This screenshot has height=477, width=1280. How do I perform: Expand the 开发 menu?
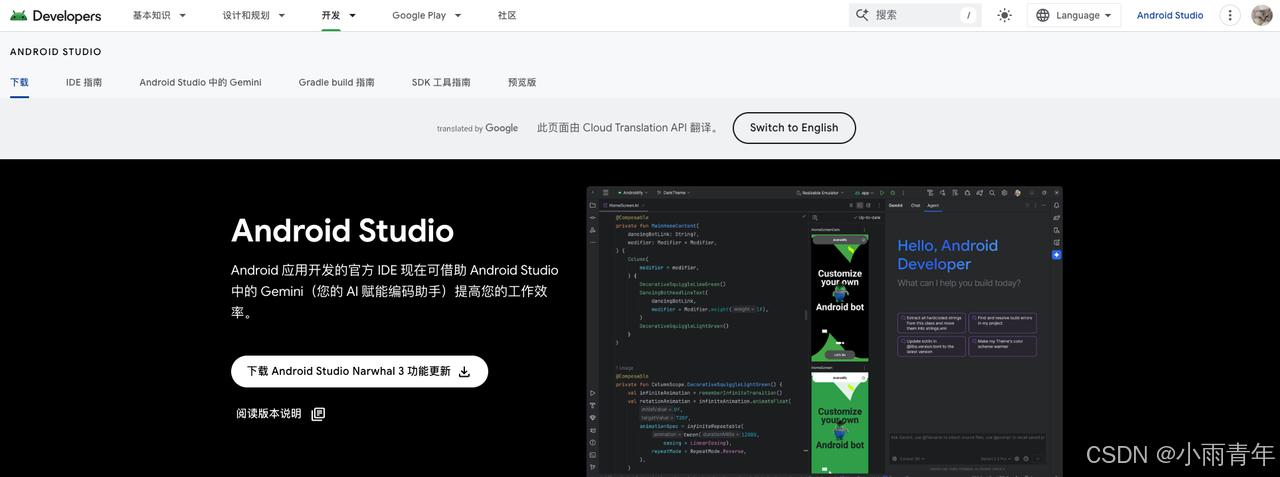(339, 15)
